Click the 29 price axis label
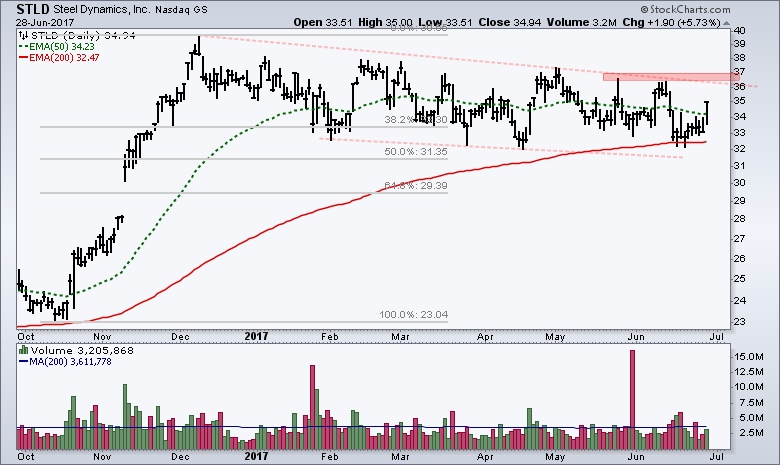This screenshot has width=780, height=465. pos(739,200)
